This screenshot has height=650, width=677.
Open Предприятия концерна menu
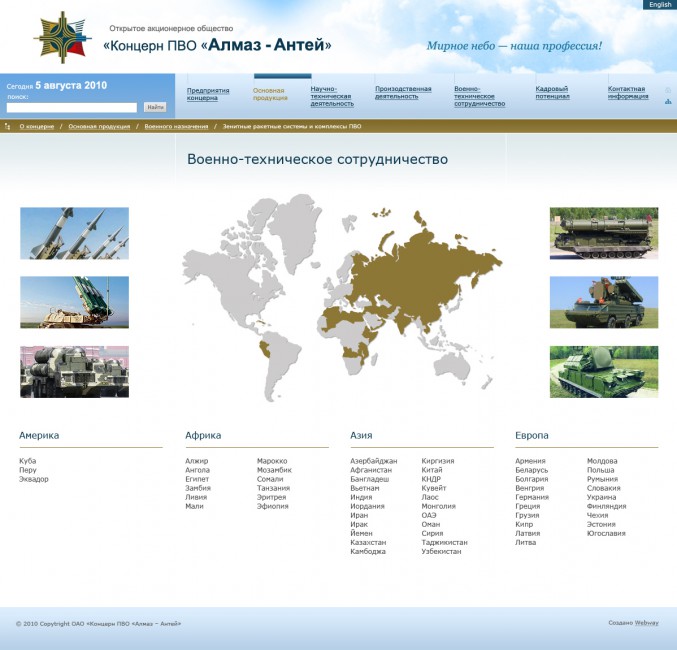(208, 94)
